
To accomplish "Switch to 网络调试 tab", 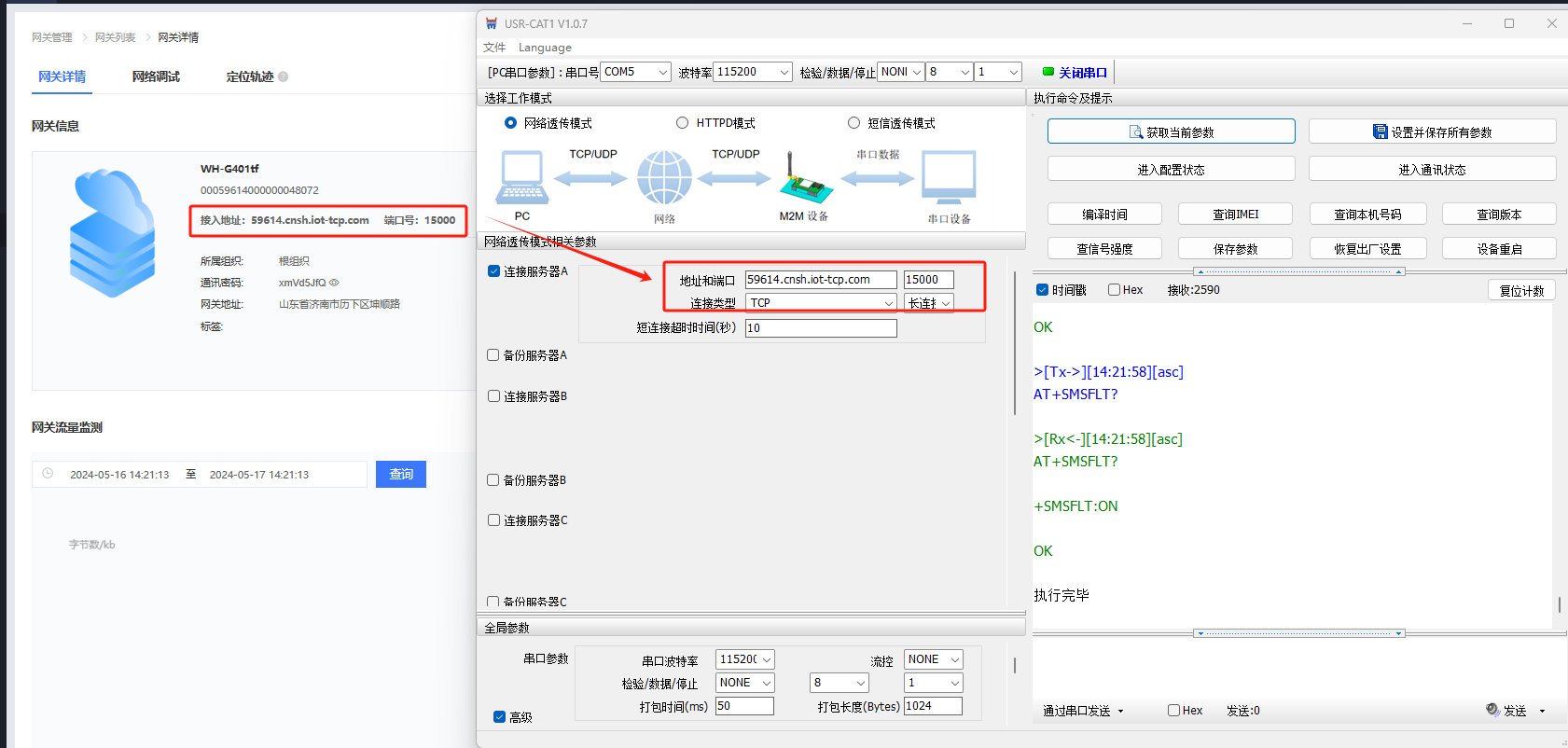I will [x=156, y=76].
